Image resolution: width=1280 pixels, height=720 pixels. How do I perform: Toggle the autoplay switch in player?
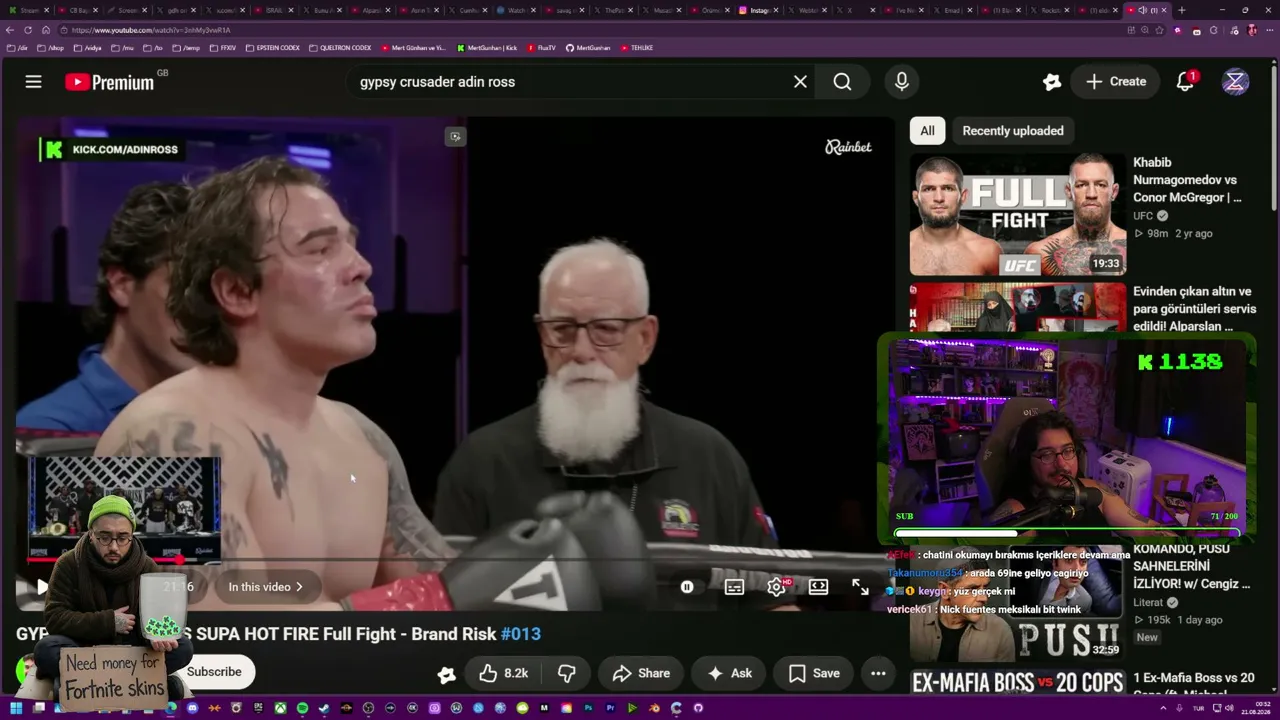[687, 587]
